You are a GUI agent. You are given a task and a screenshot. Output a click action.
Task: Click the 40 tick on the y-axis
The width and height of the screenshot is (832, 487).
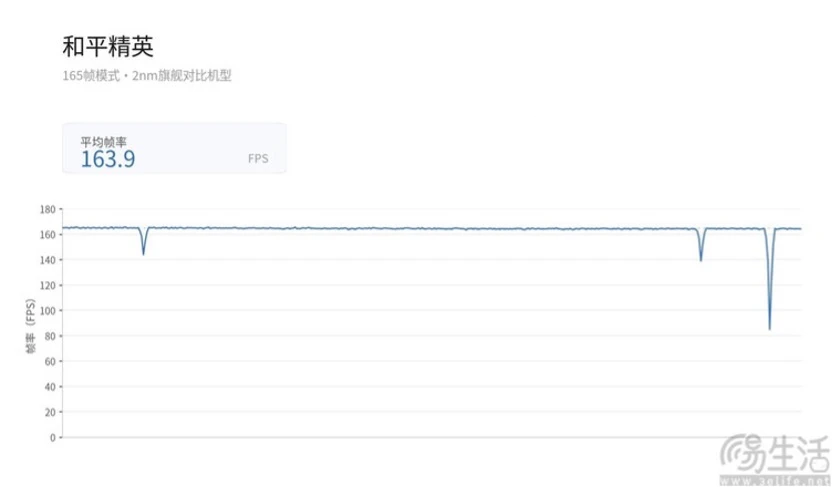(50, 387)
